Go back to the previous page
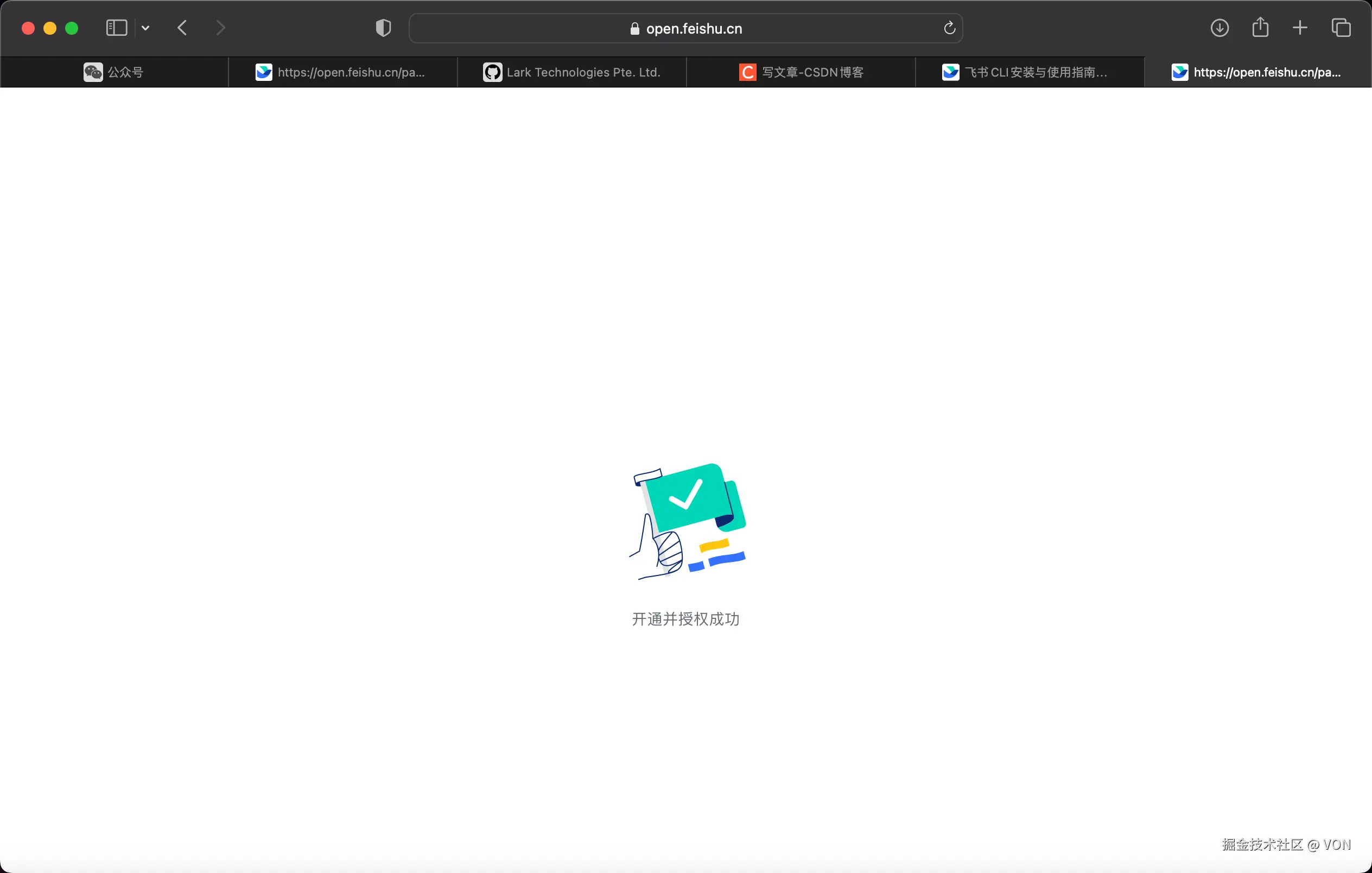 tap(182, 28)
